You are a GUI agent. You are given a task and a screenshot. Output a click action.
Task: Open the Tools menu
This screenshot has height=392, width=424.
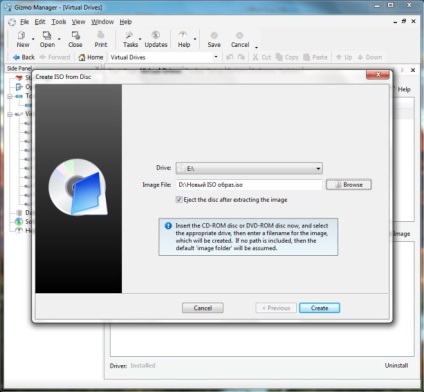click(59, 22)
